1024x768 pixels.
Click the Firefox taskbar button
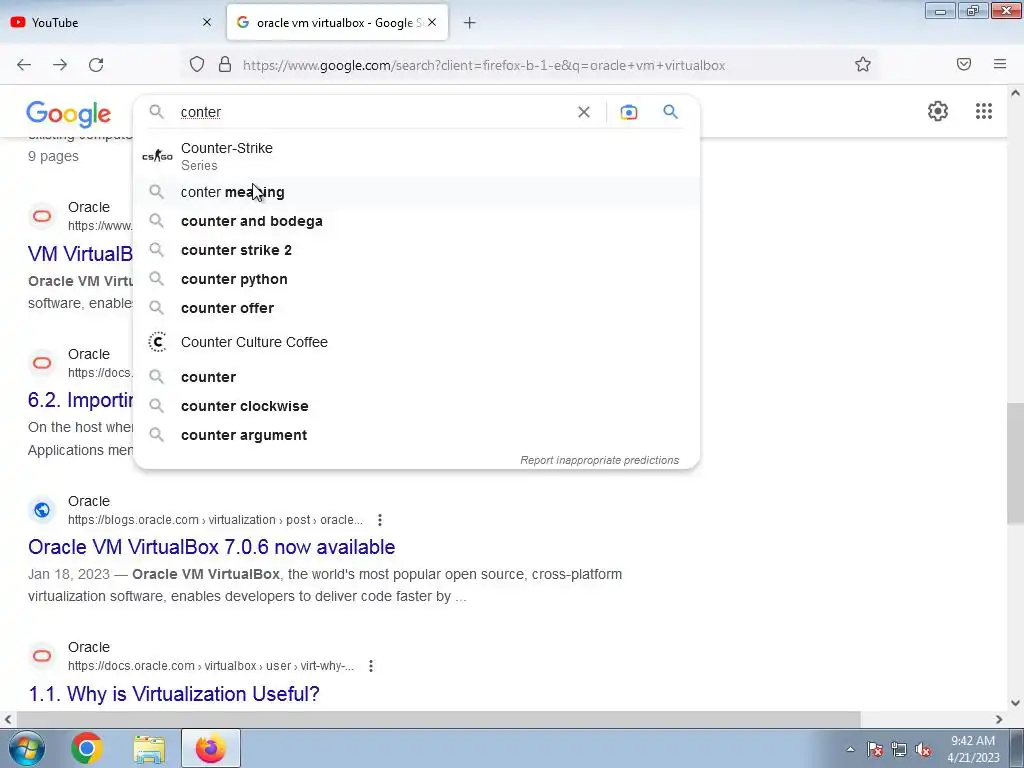coord(210,748)
